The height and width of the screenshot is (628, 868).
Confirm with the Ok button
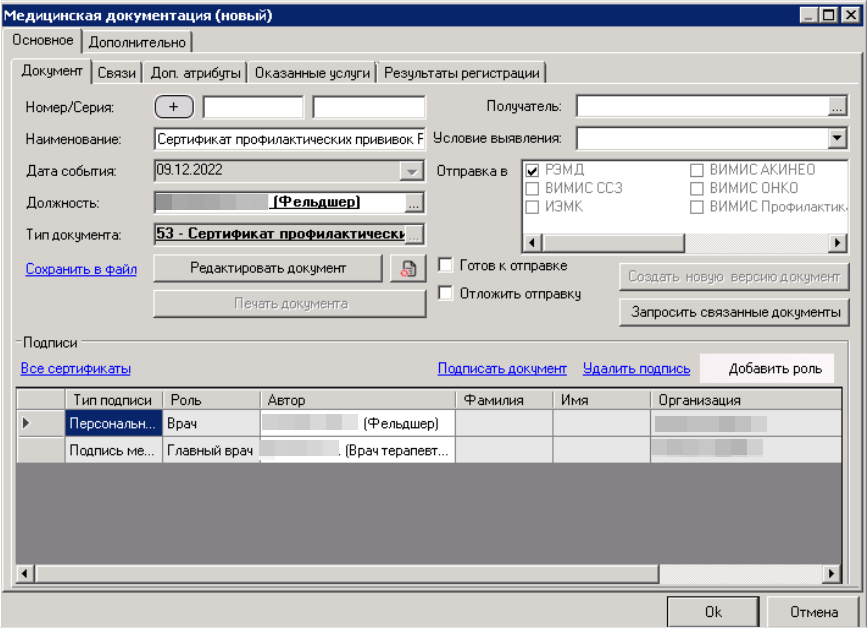713,612
